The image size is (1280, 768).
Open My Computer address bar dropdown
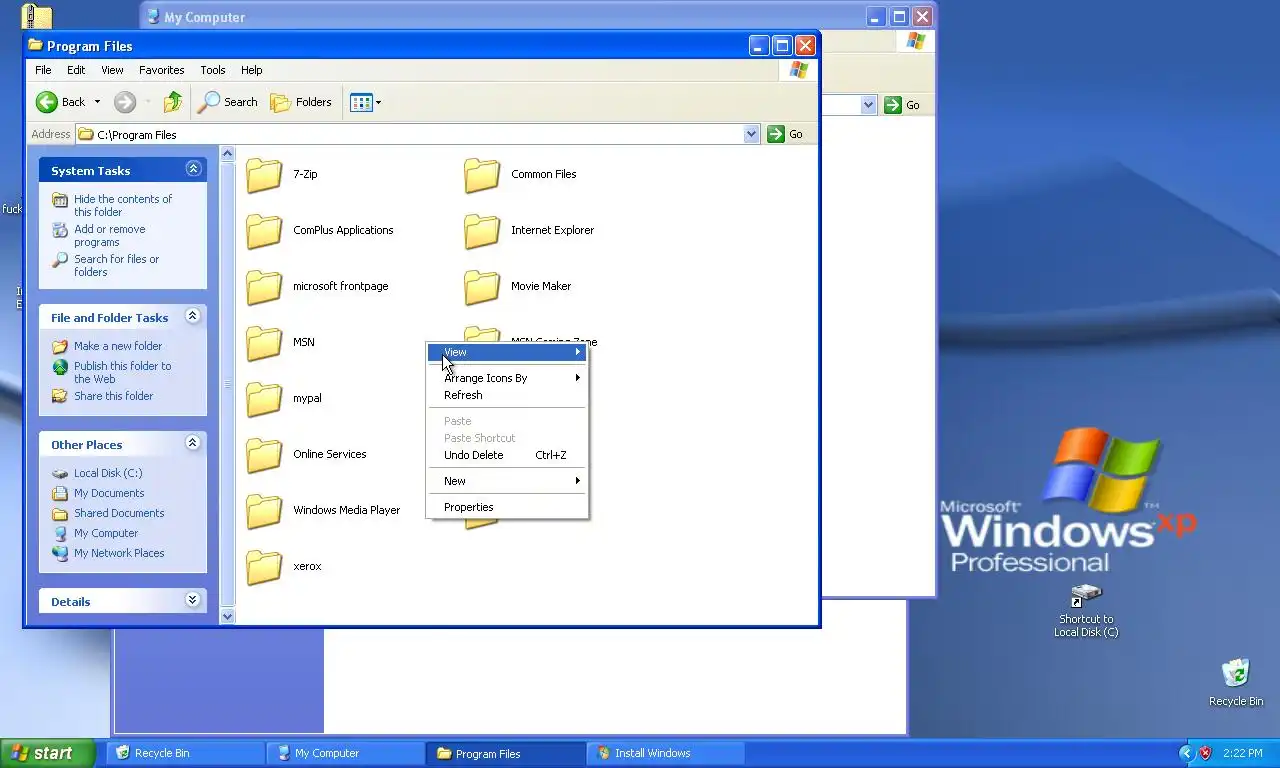pyautogui.click(x=868, y=105)
